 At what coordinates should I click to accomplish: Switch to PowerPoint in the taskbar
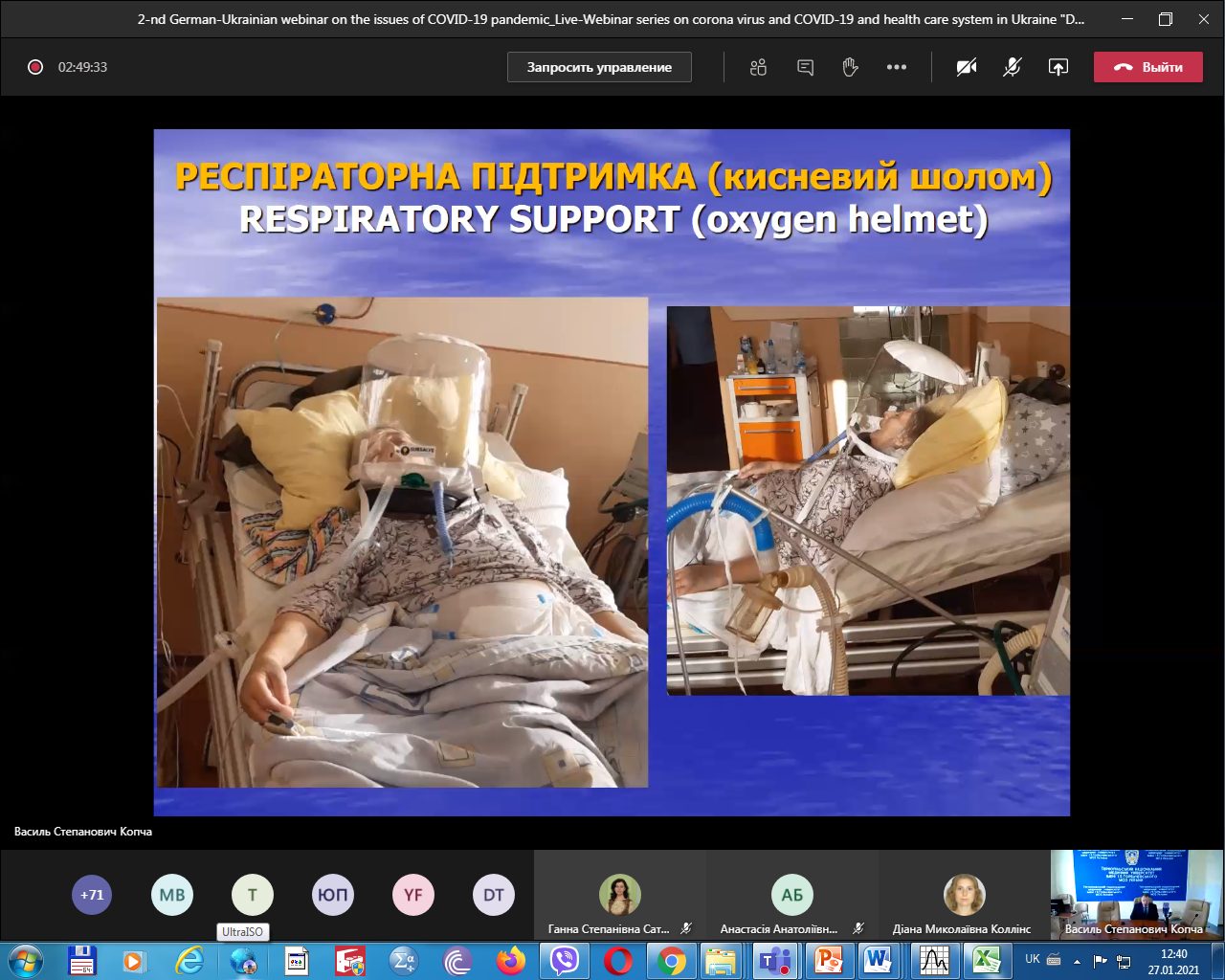coord(827,960)
